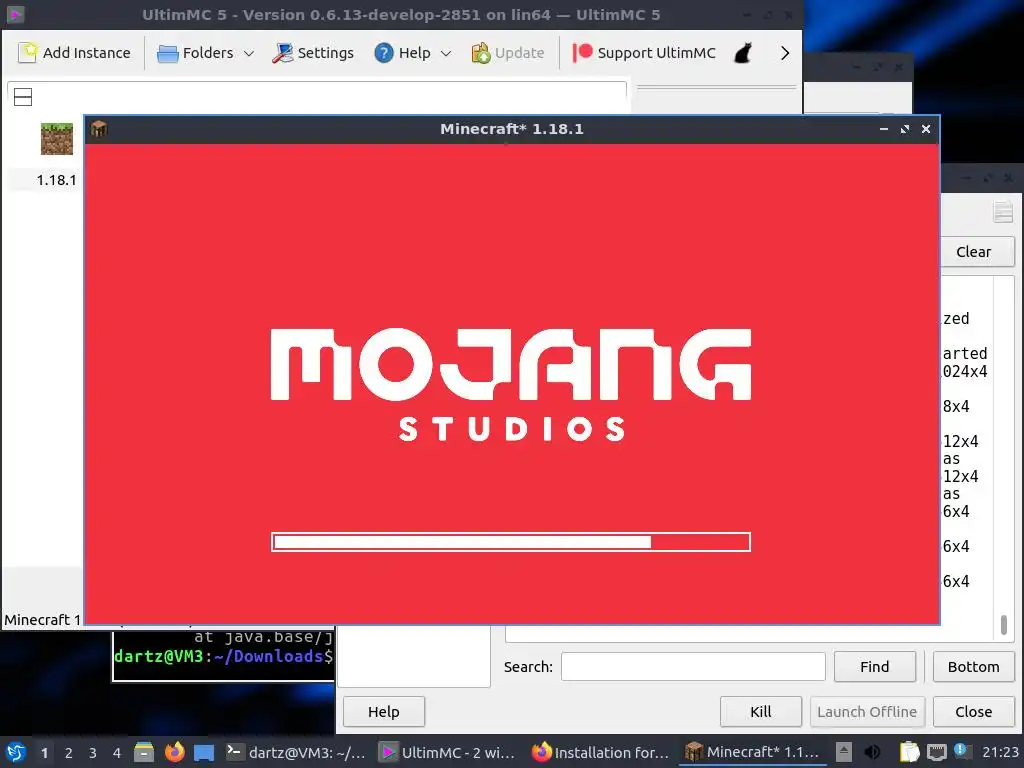Open the clipboard manager tray icon
1024x768 pixels.
click(x=909, y=752)
